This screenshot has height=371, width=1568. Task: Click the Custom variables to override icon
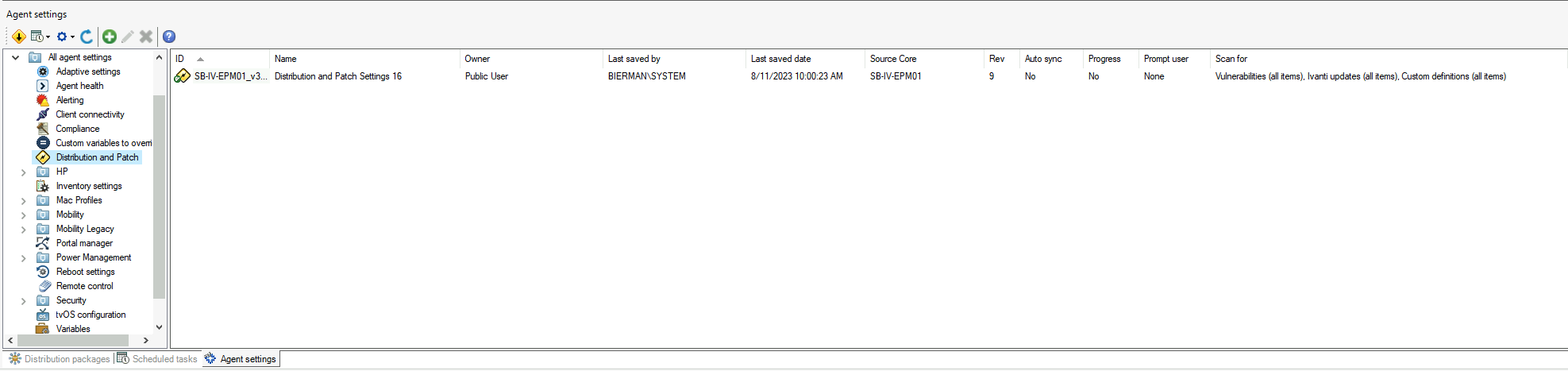click(x=43, y=143)
